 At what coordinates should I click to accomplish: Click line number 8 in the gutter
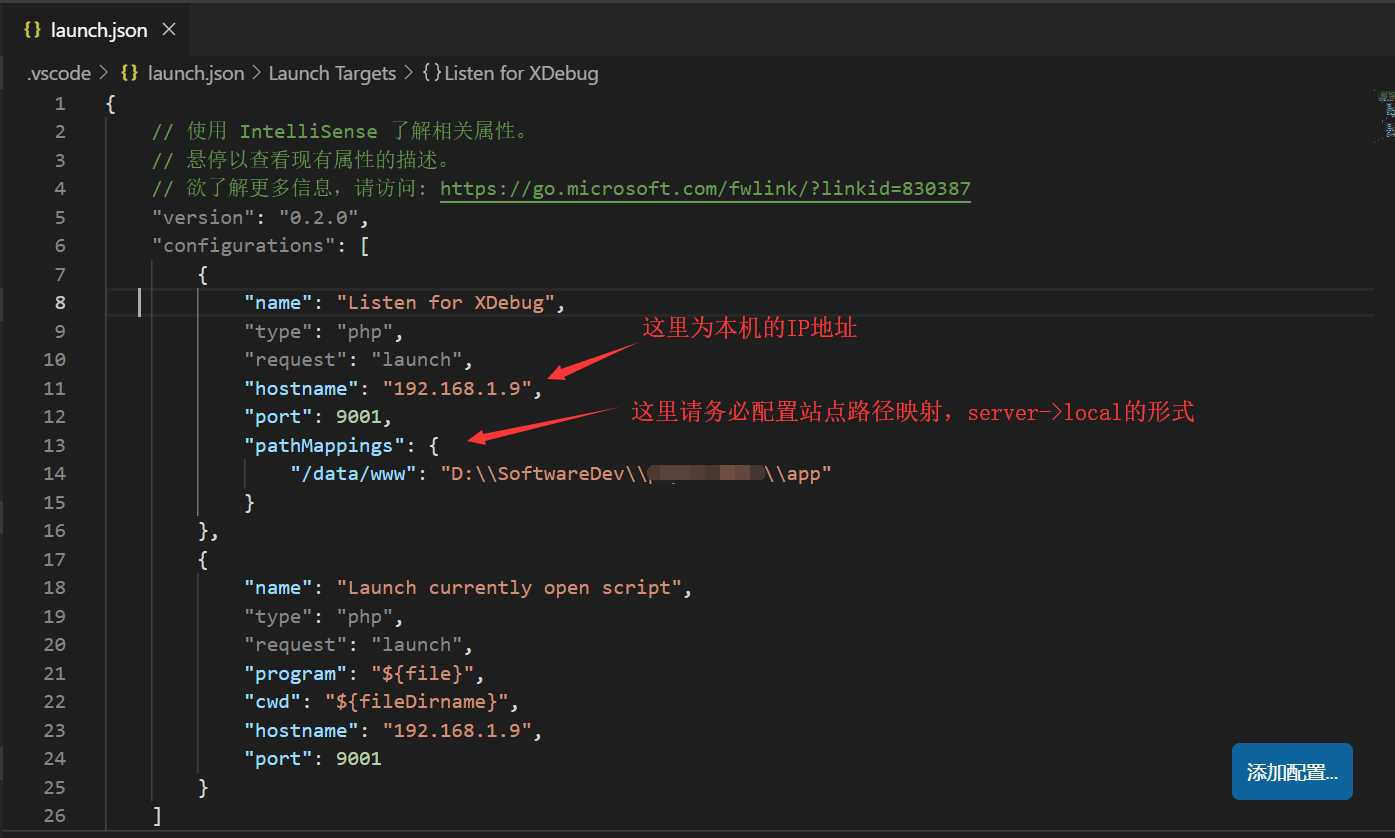(x=60, y=302)
